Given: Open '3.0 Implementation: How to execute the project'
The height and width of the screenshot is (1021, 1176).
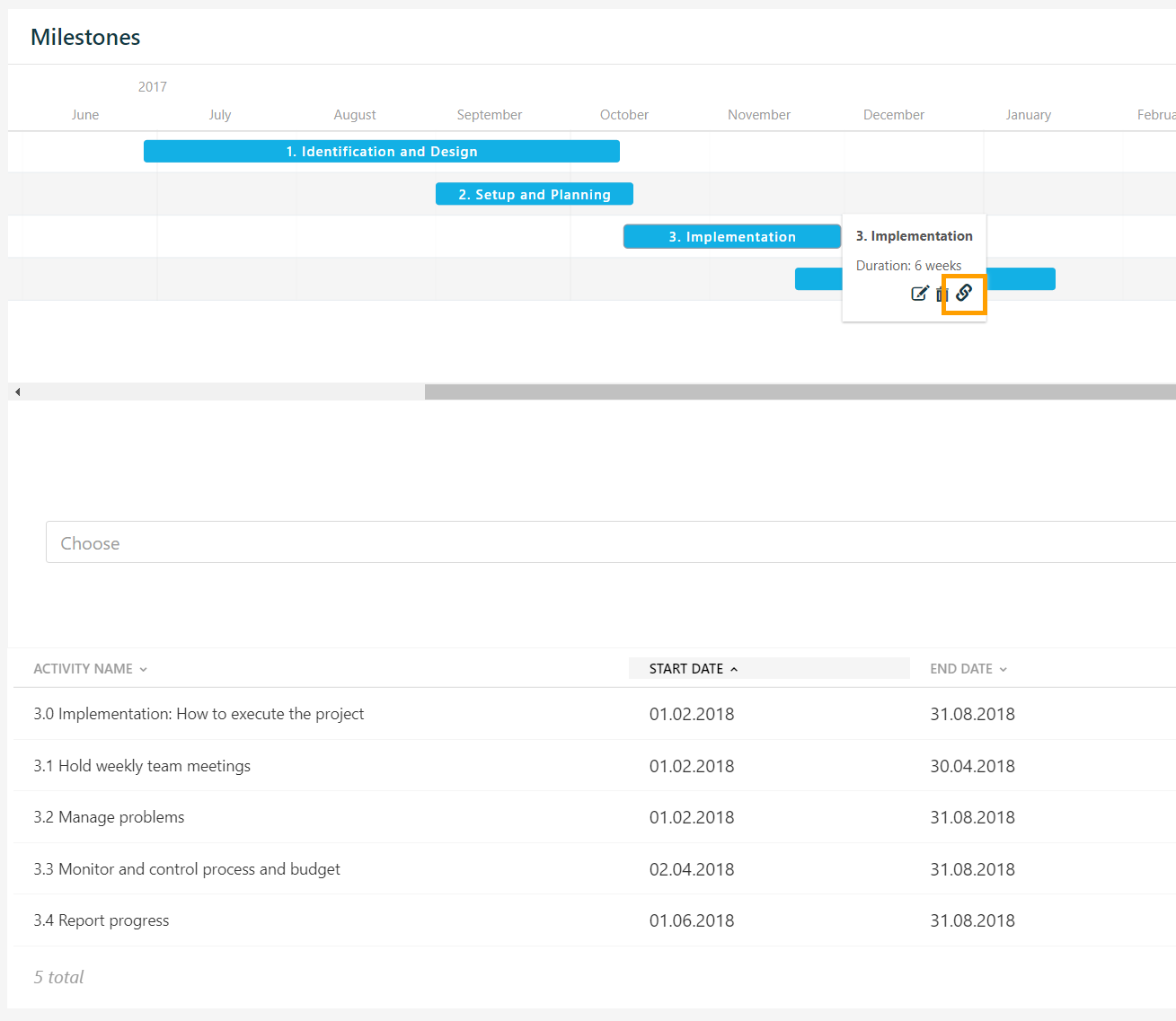Looking at the screenshot, I should (x=199, y=714).
